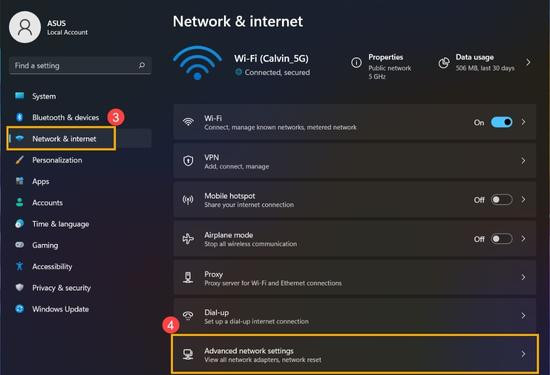Image resolution: width=550 pixels, height=375 pixels.
Task: Click the Data usage pie chart icon
Action: [x=444, y=63]
